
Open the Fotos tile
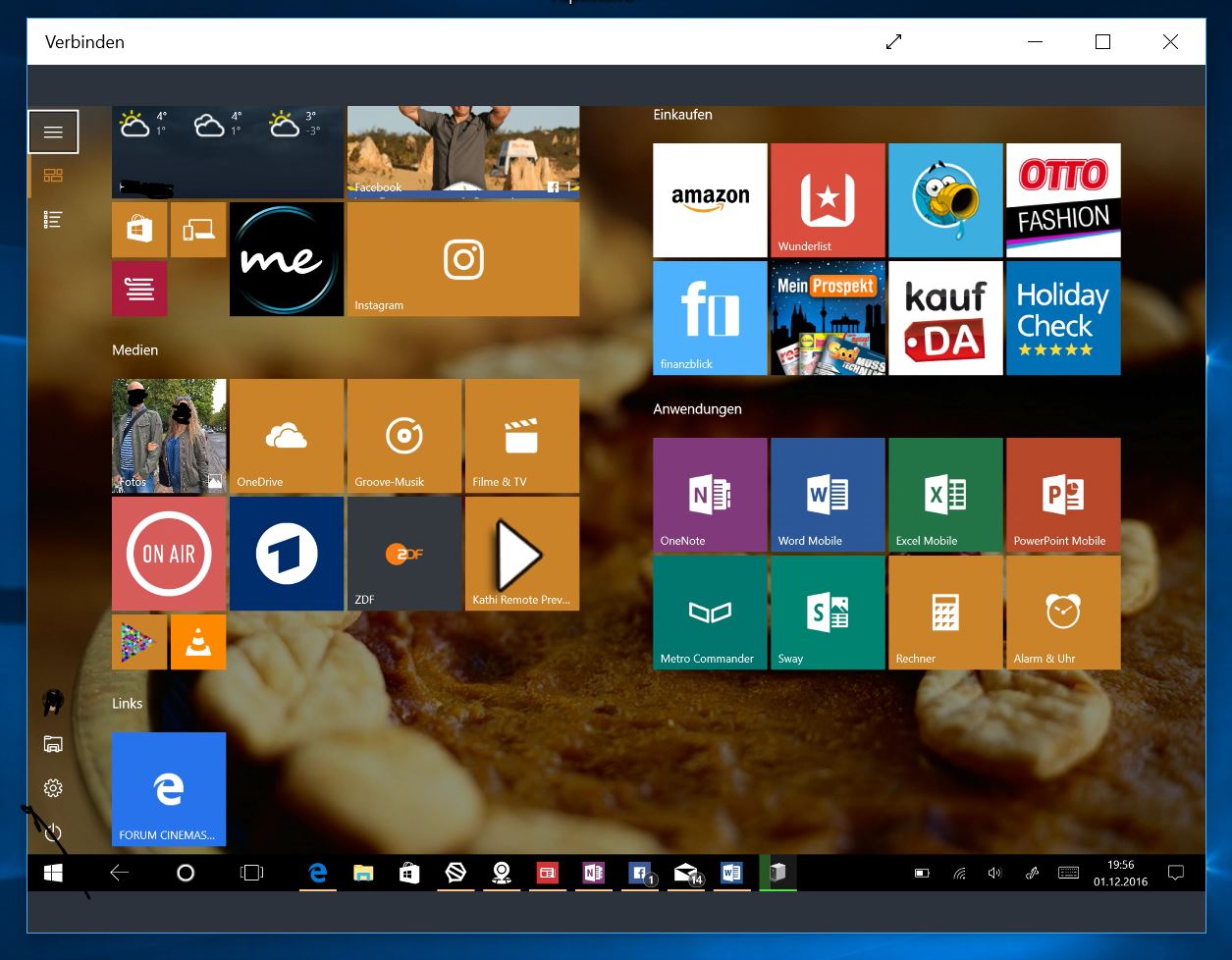(x=169, y=436)
